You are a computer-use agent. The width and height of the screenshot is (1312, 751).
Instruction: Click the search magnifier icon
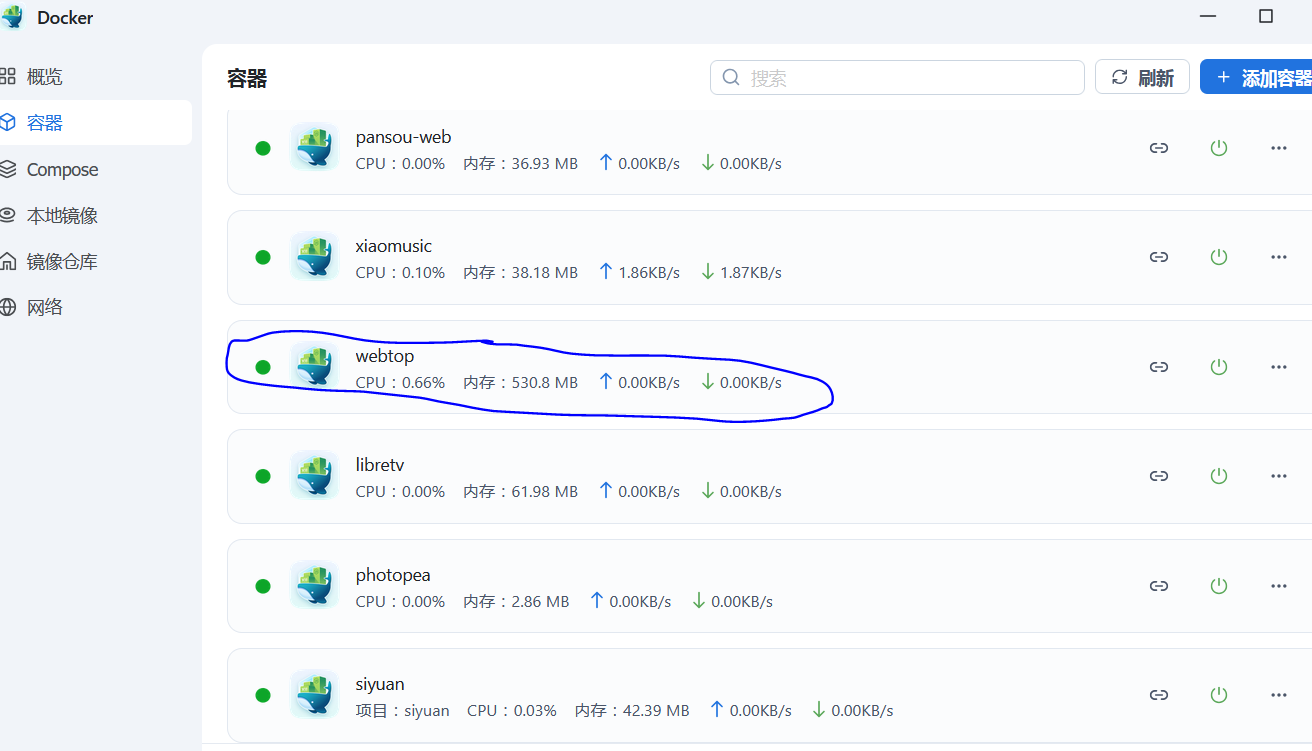[731, 77]
